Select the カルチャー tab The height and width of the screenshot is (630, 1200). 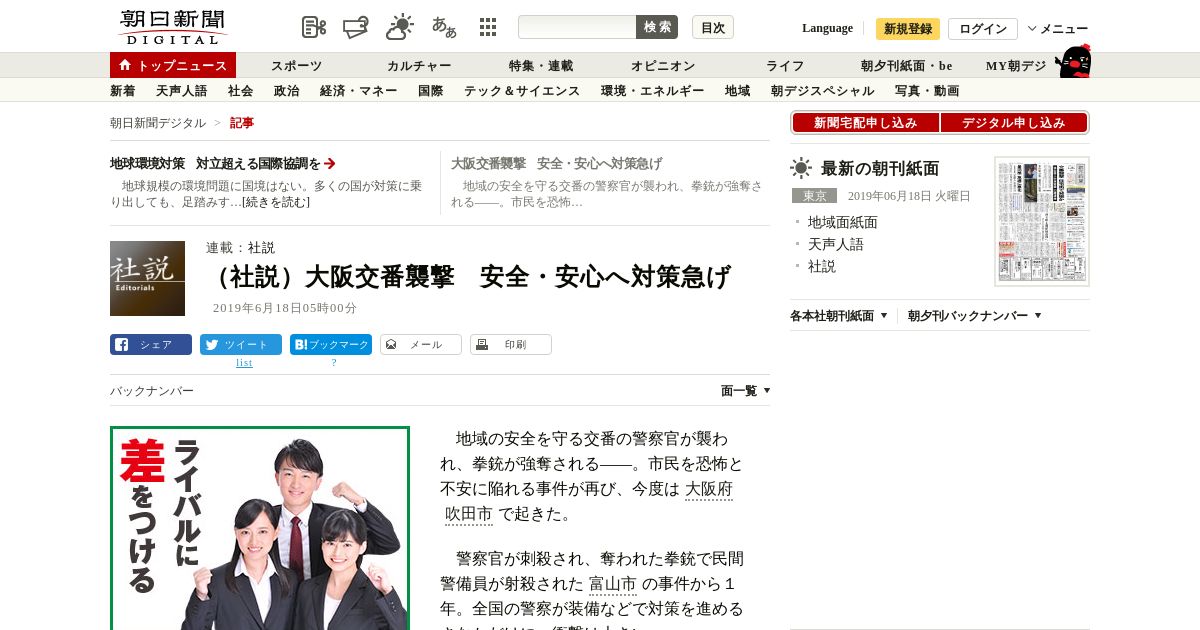click(x=419, y=66)
